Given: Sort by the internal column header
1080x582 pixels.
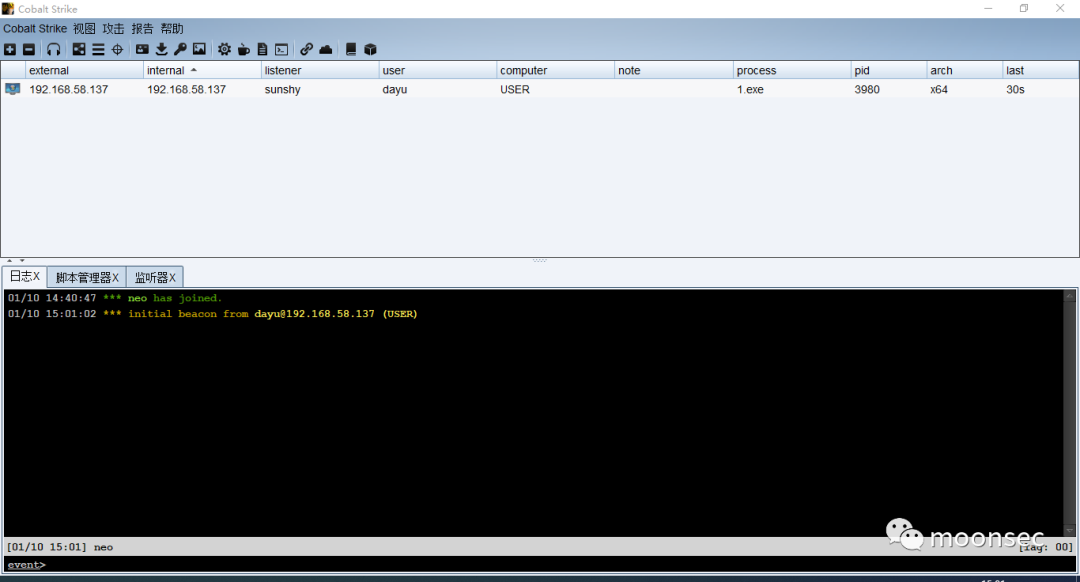Looking at the screenshot, I should pyautogui.click(x=202, y=70).
